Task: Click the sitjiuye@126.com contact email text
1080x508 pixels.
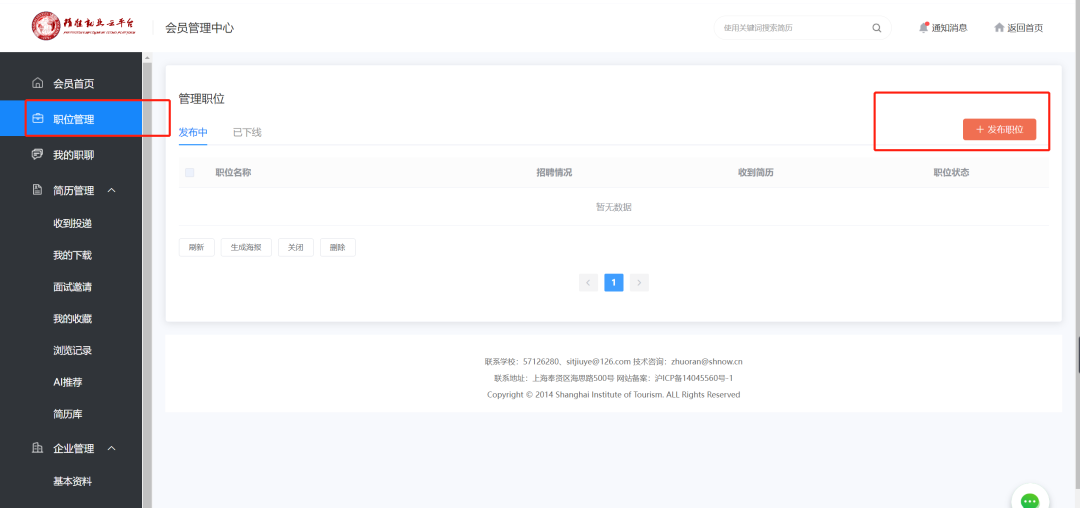Action: (599, 361)
